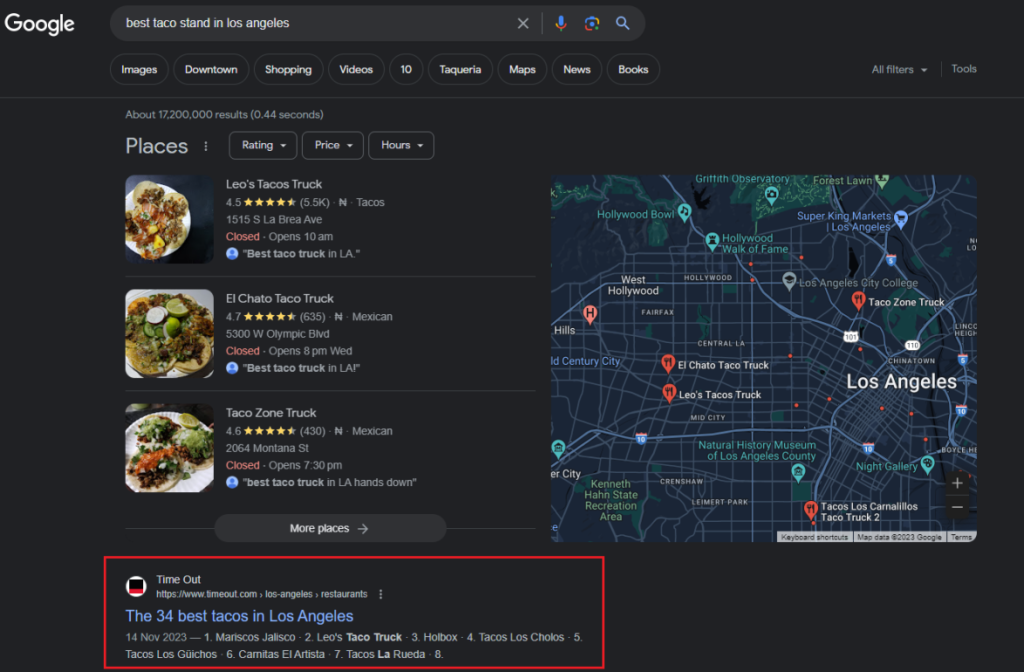Open the Hours filter dropdown
The width and height of the screenshot is (1024, 672).
(401, 145)
